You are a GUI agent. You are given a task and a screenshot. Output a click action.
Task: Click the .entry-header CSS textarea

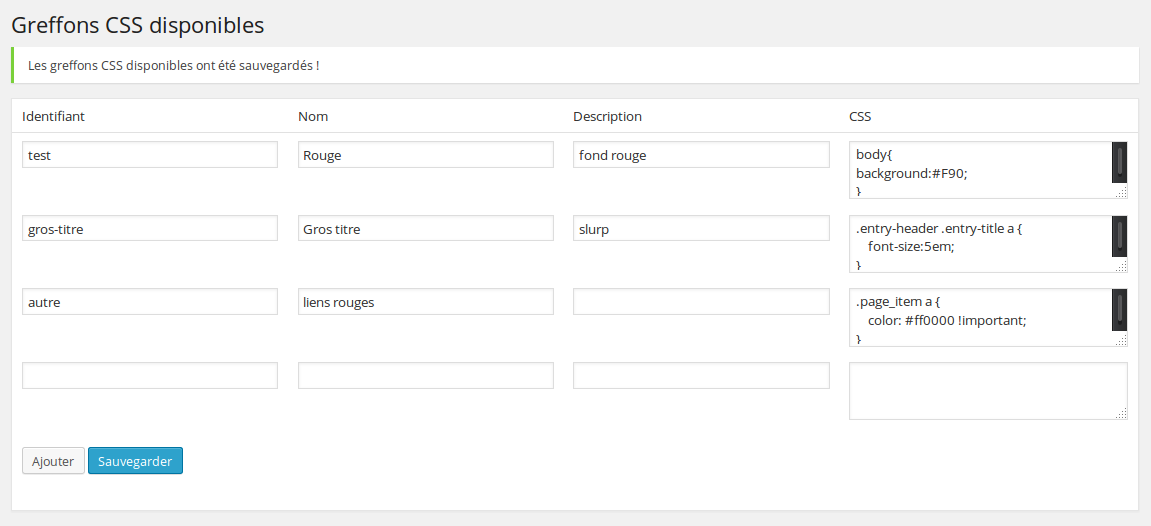click(980, 244)
